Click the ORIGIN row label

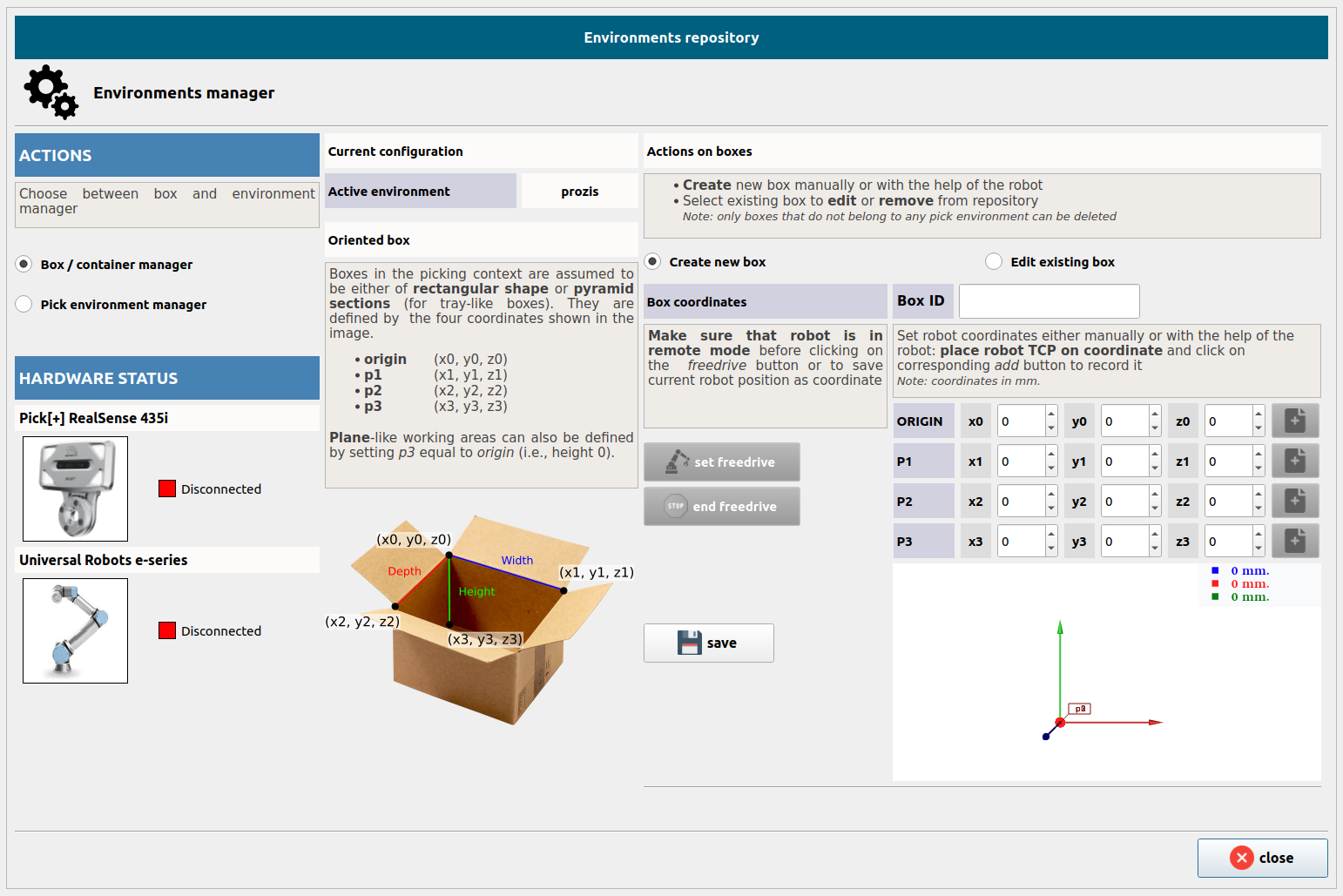[x=923, y=421]
